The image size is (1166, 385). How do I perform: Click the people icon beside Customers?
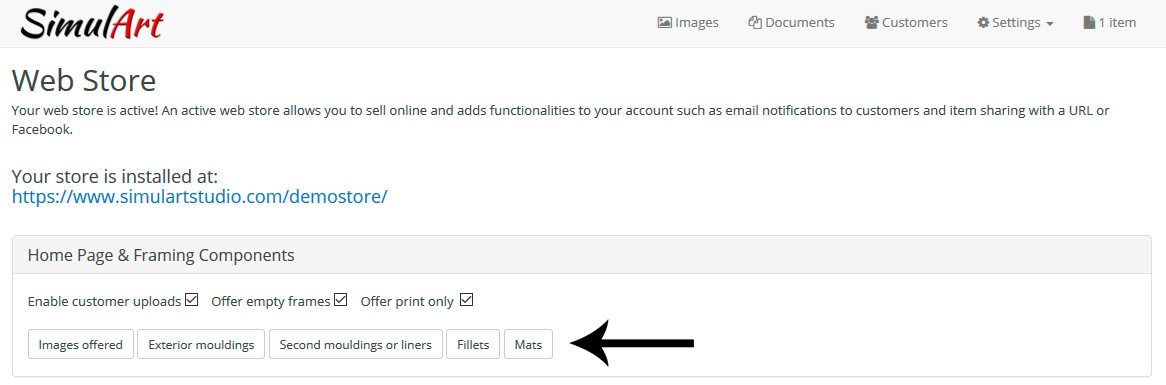(872, 23)
